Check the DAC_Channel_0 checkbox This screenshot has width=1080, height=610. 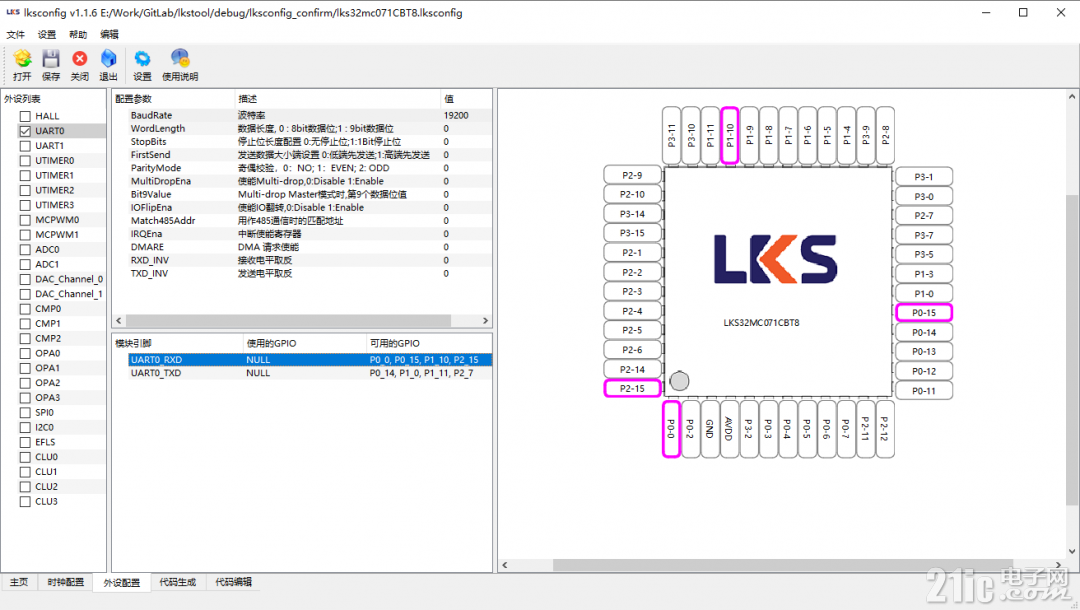25,279
